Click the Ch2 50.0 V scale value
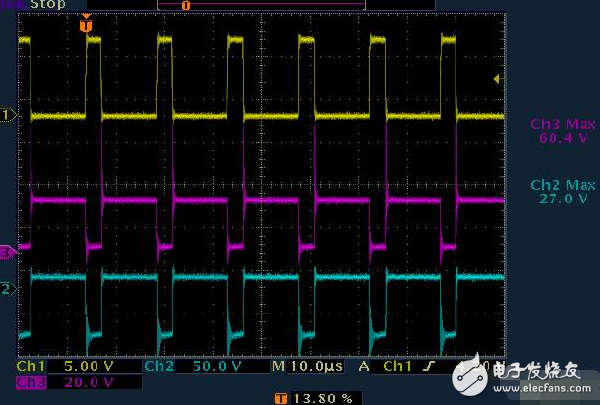 tap(217, 367)
